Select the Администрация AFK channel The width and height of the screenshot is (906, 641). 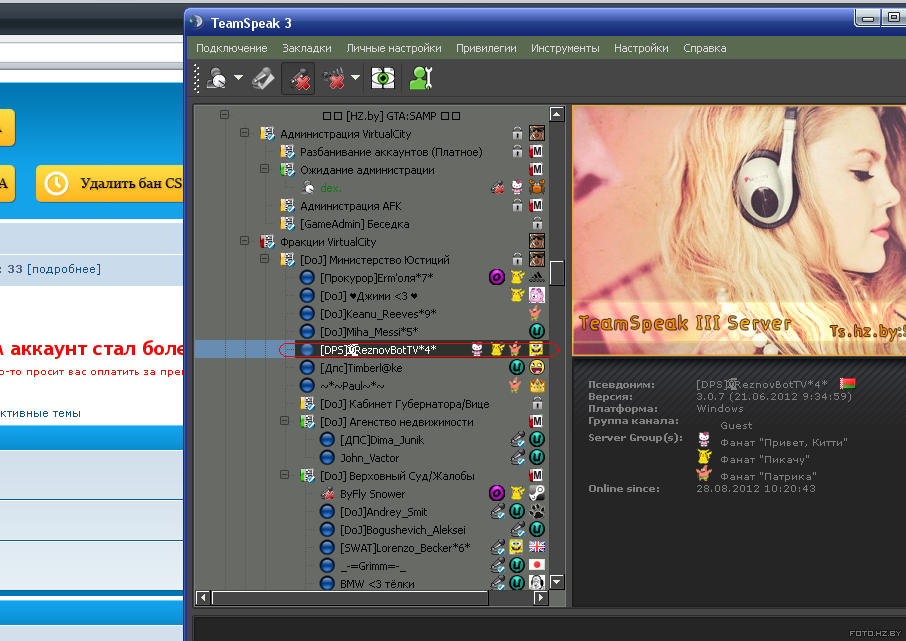point(351,206)
